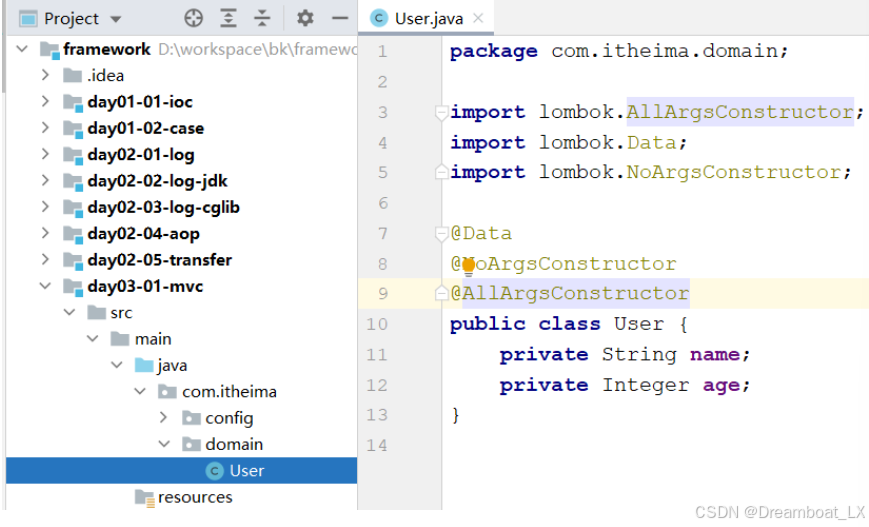
Task: Select the day02-05-transfer module
Action: pos(160,260)
